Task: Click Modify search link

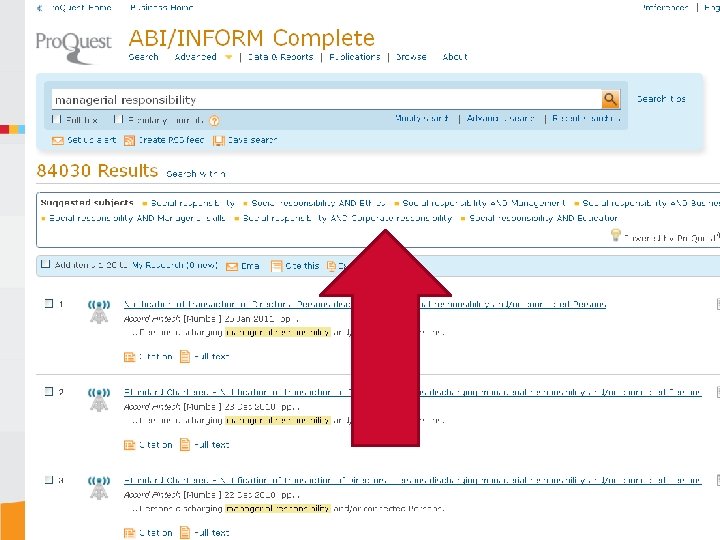Action: (x=422, y=118)
